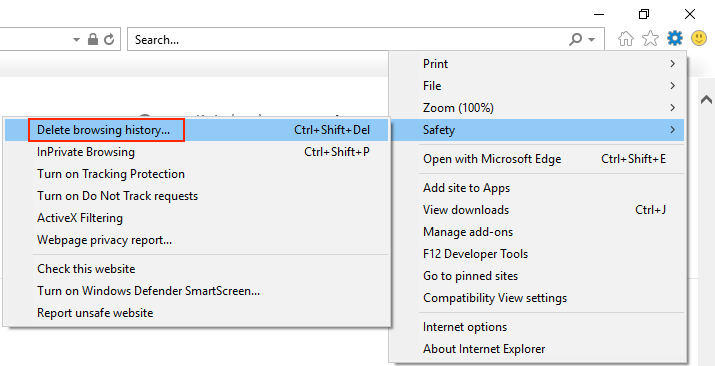Click the scrollbar up arrow
The height and width of the screenshot is (366, 715).
click(x=706, y=99)
